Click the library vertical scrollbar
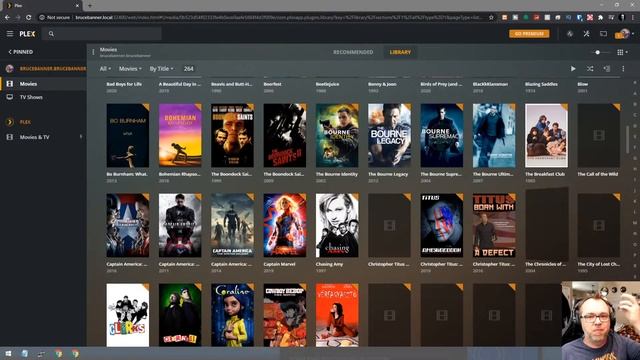This screenshot has width=640, height=360. point(628,140)
